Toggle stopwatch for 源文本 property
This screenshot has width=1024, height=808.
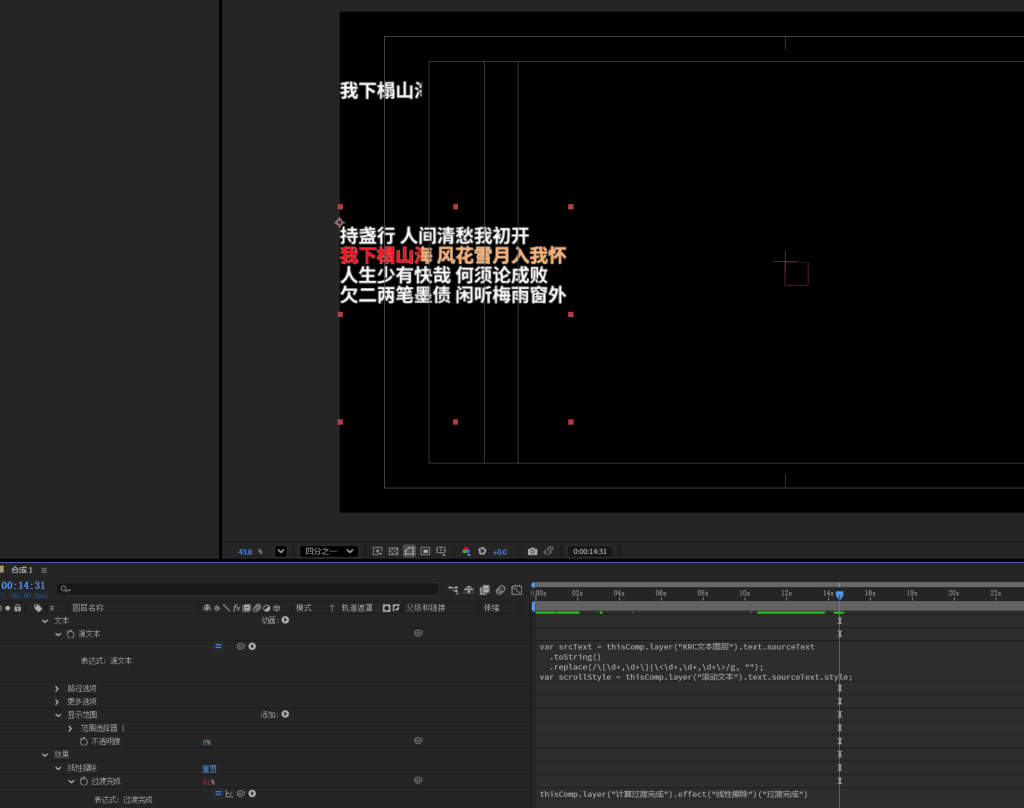coord(71,634)
